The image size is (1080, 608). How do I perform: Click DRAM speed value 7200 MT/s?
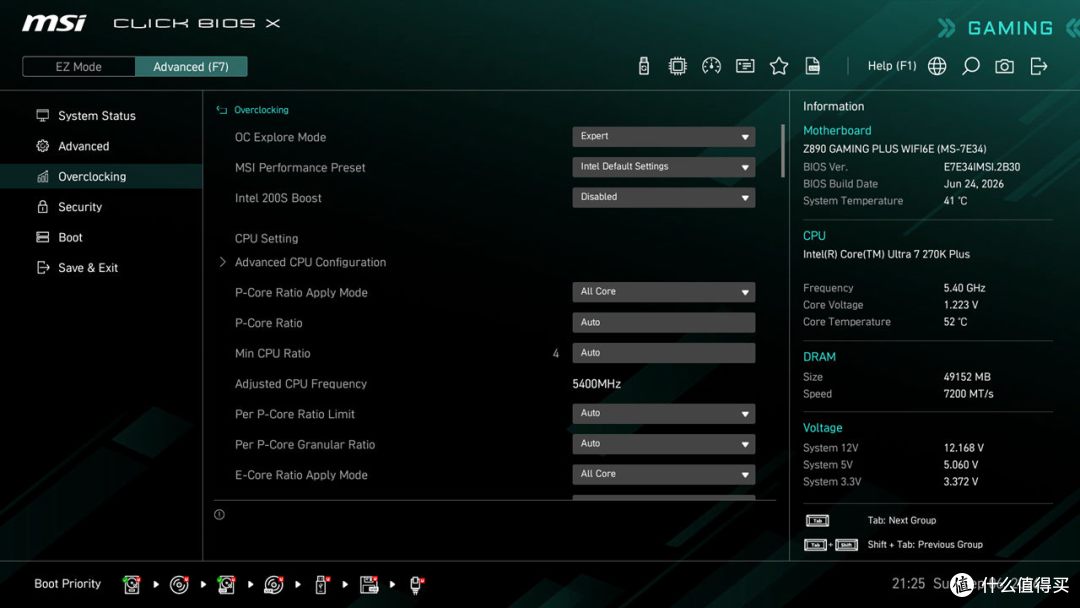pyautogui.click(x=968, y=394)
